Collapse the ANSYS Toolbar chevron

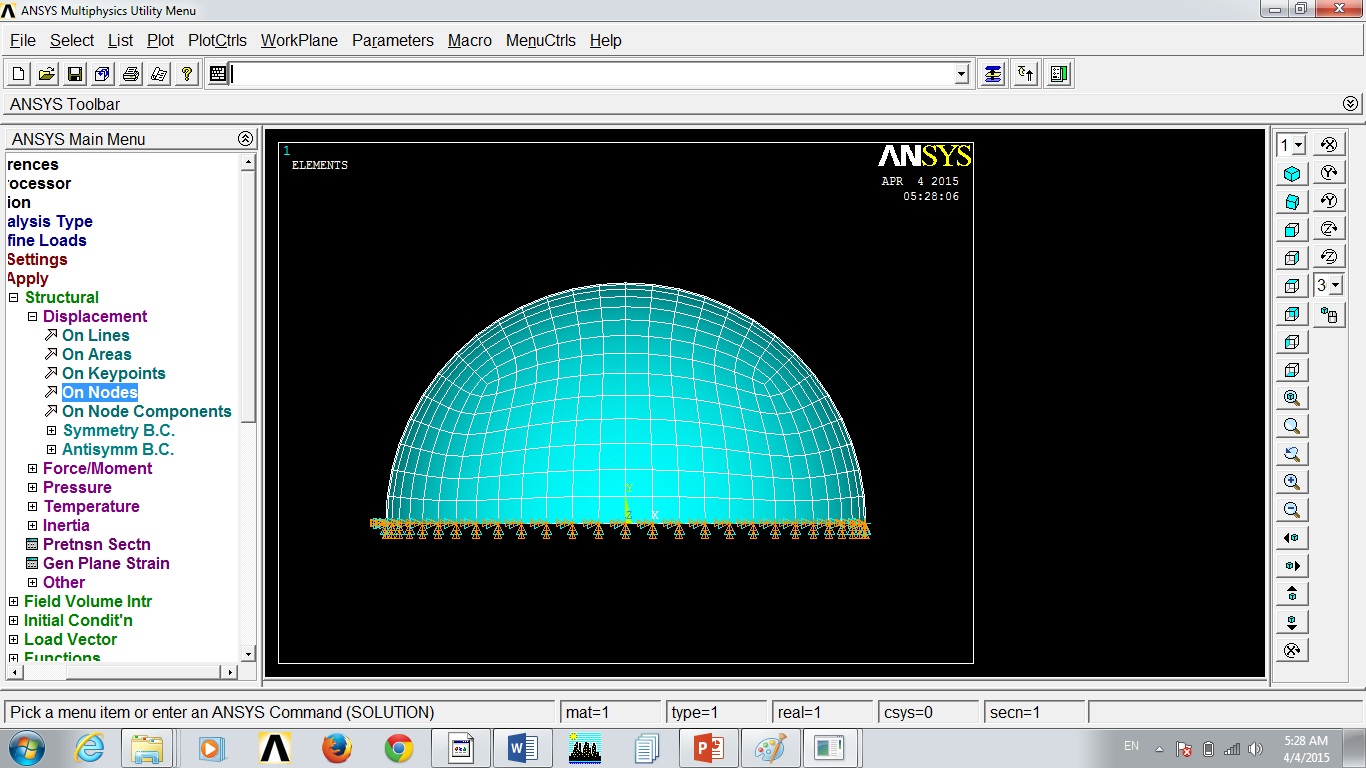(1351, 104)
